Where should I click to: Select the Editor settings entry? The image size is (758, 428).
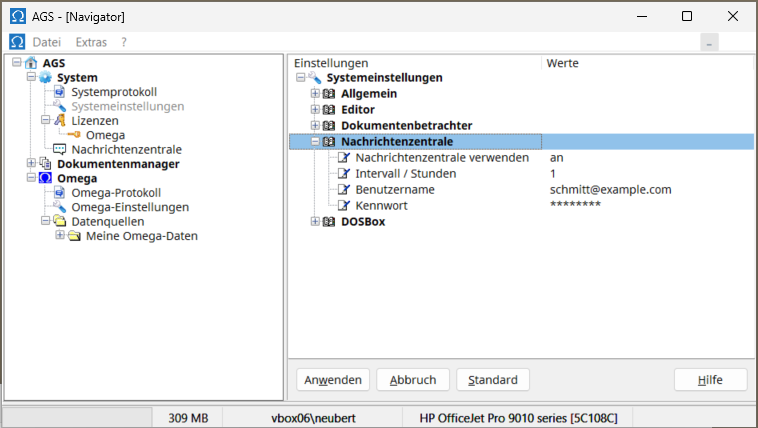[x=358, y=110]
